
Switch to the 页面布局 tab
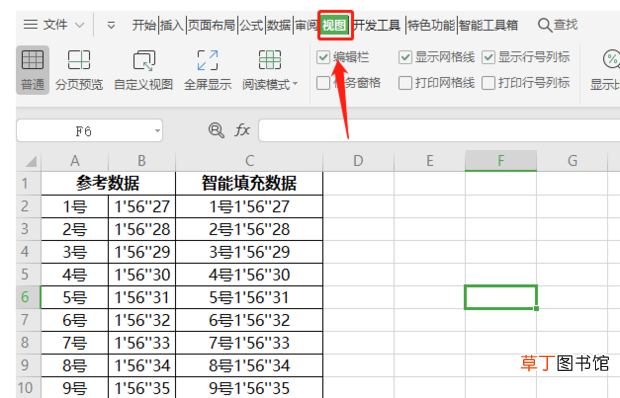[x=212, y=25]
